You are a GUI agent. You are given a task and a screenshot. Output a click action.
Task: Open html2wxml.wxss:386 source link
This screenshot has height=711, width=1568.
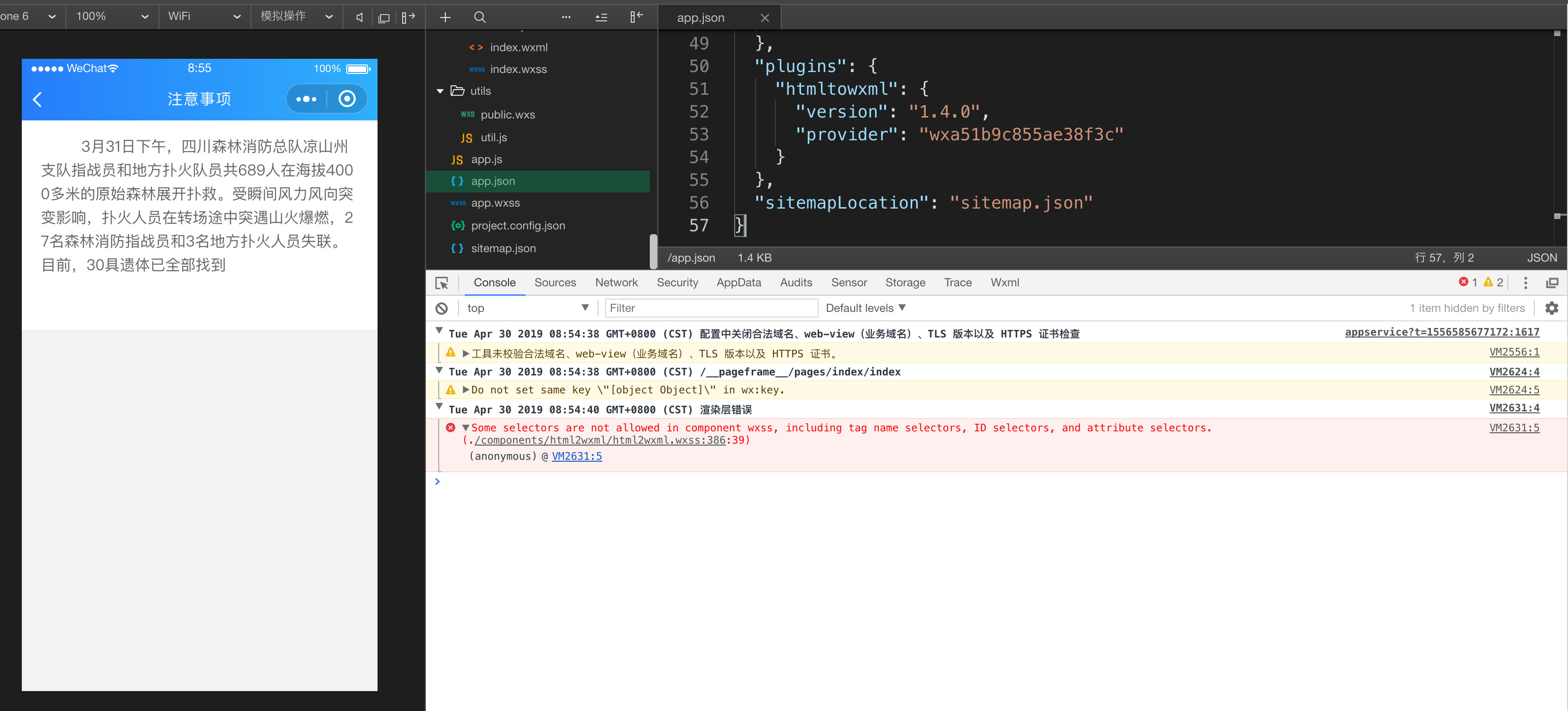click(x=600, y=440)
